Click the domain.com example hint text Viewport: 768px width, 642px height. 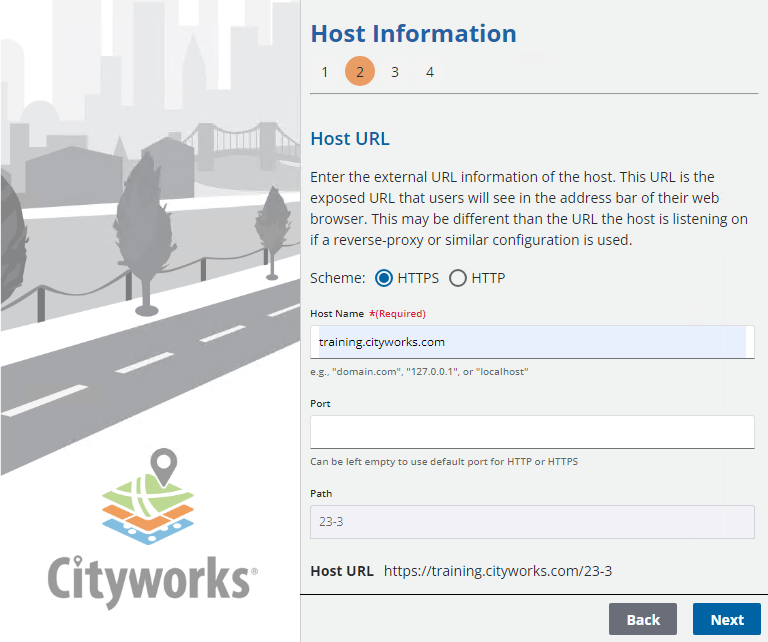[419, 371]
